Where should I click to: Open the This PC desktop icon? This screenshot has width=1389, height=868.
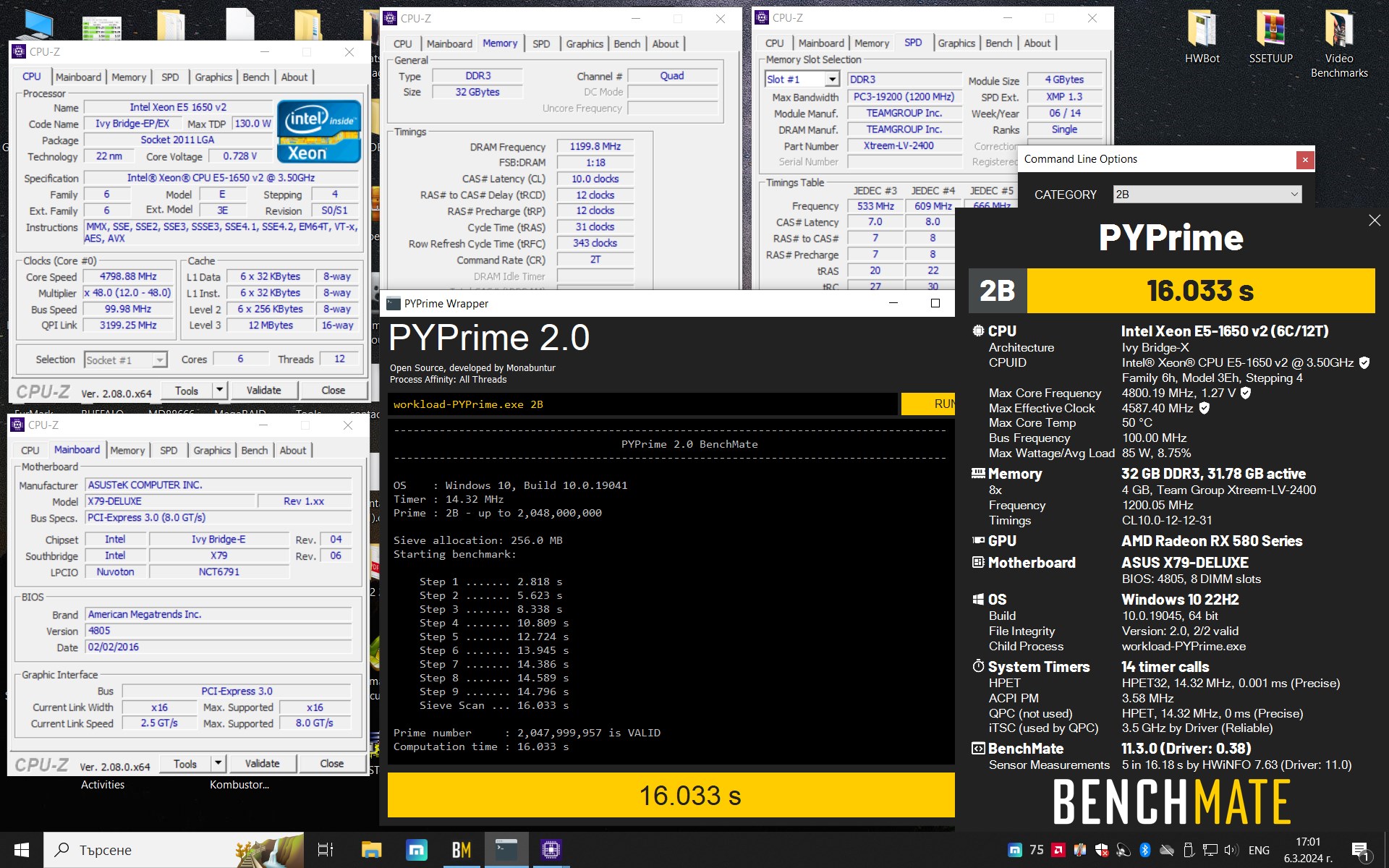click(34, 25)
